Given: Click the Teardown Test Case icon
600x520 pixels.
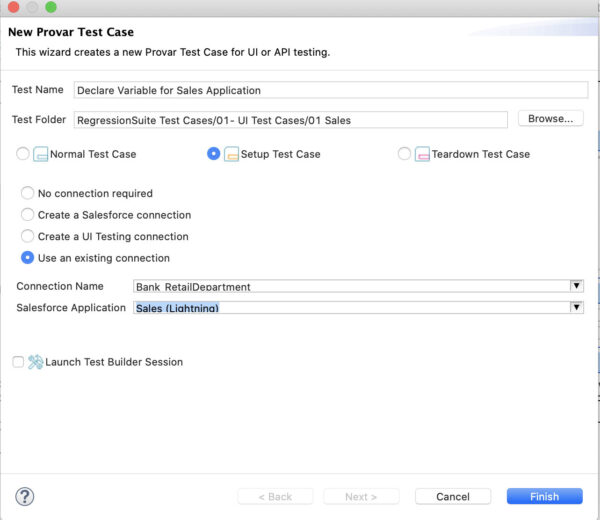Looking at the screenshot, I should click(x=421, y=154).
